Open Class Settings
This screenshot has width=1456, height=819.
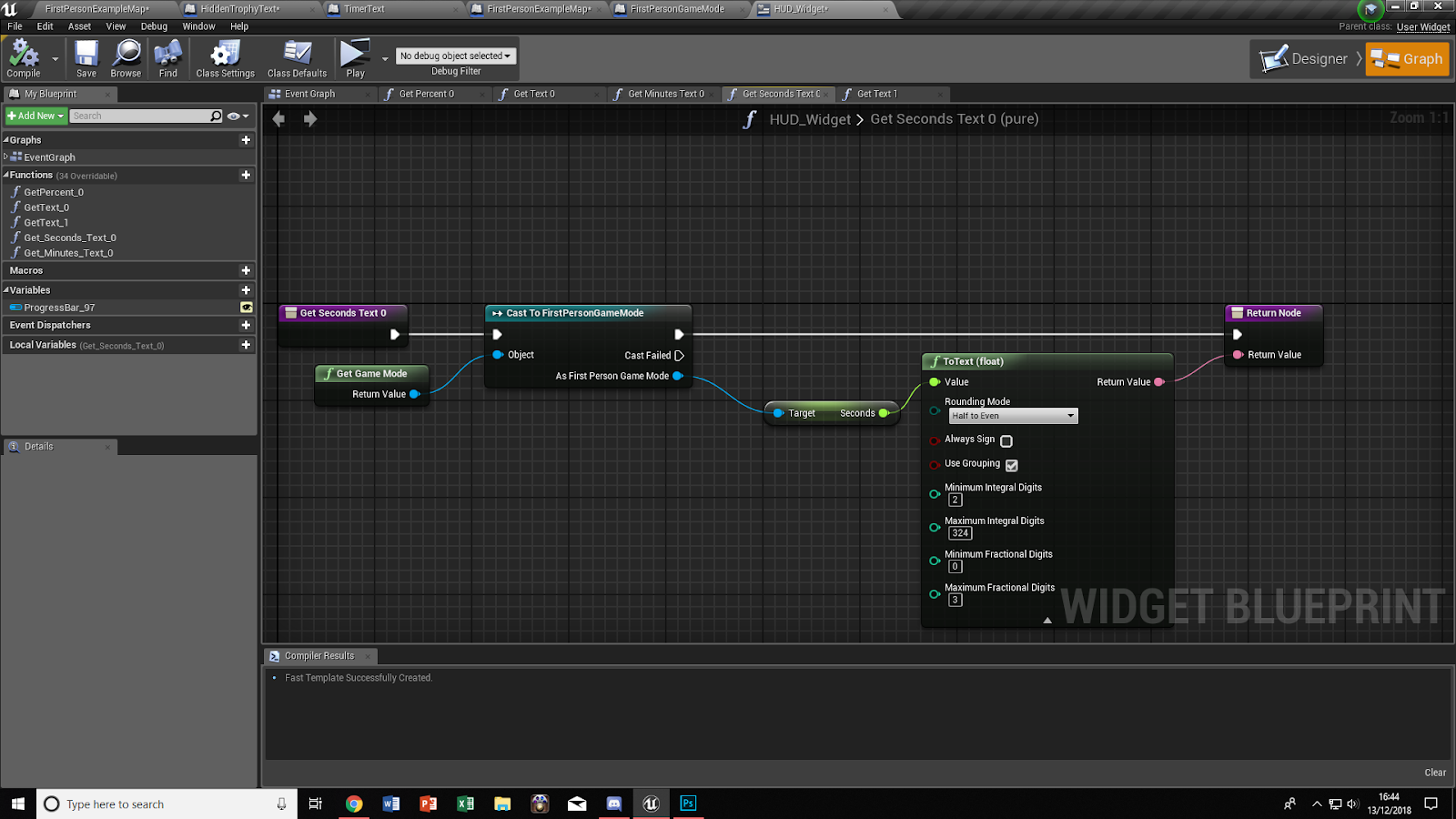pyautogui.click(x=225, y=59)
